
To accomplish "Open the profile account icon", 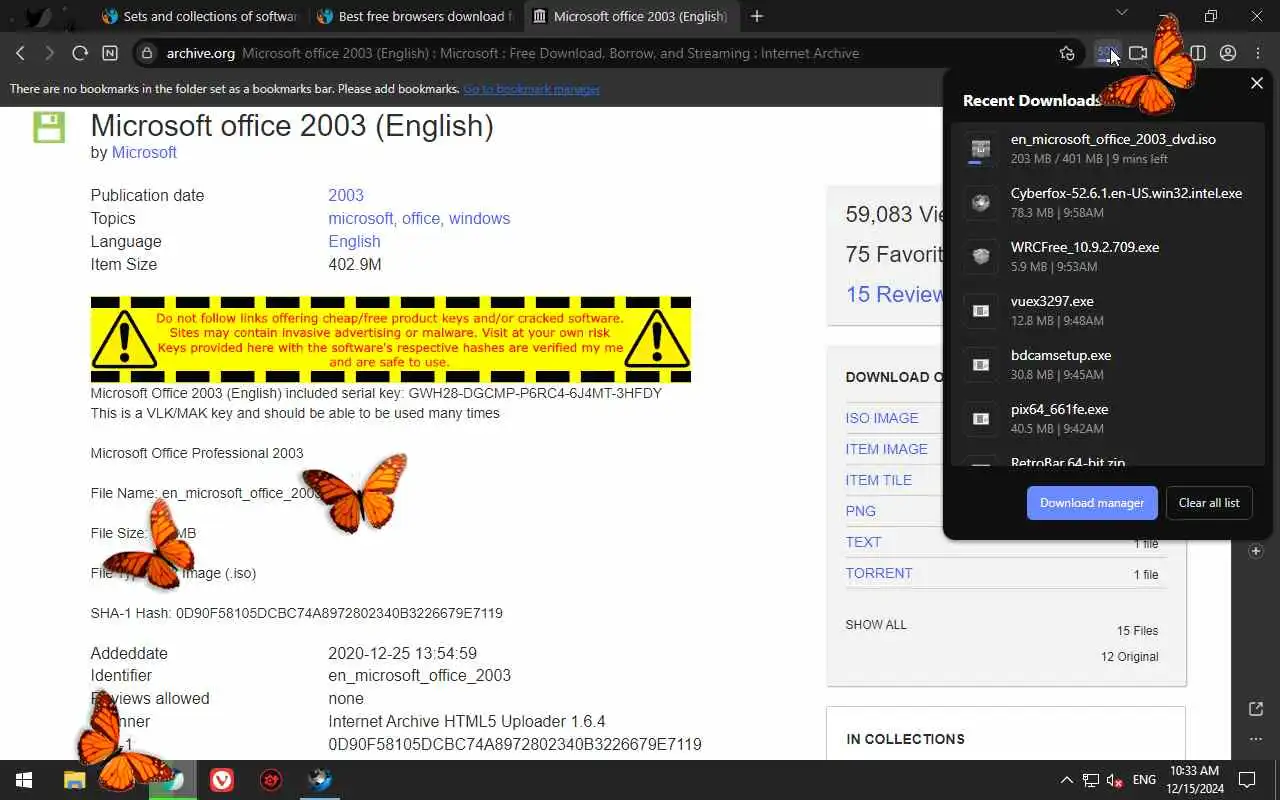I will [x=1228, y=53].
